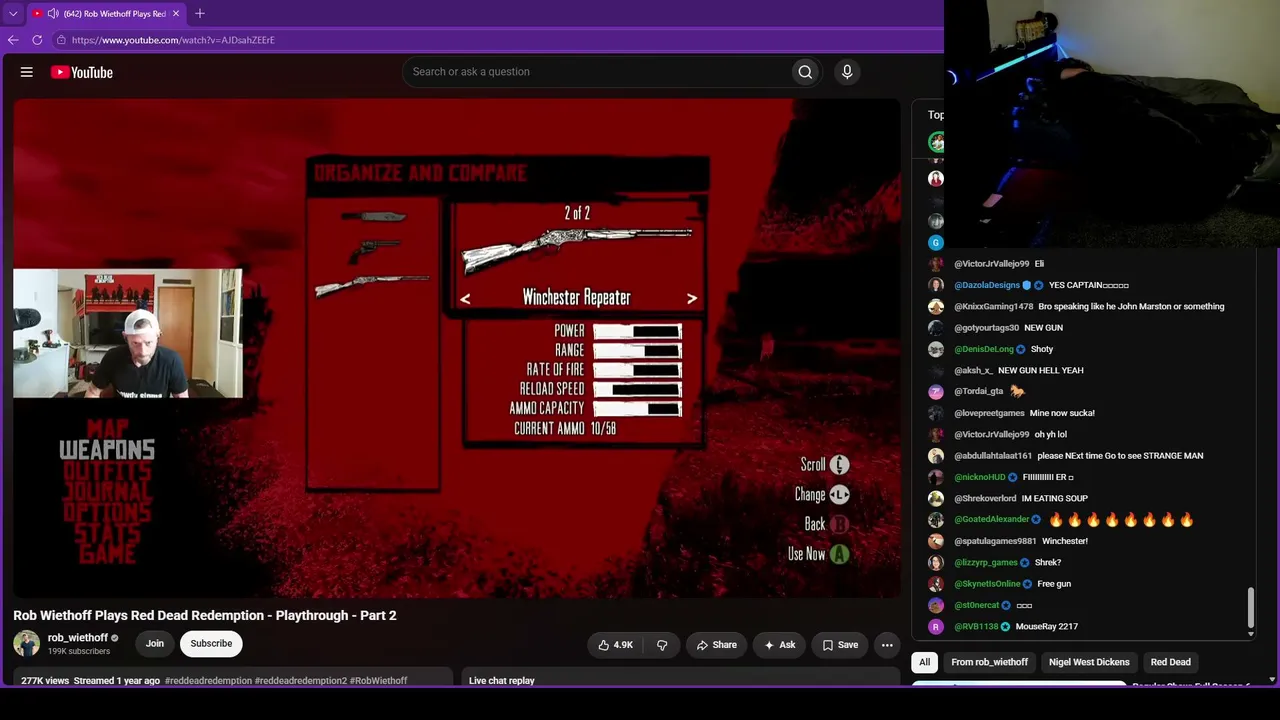1280x720 pixels.
Task: Share this video
Action: [716, 645]
